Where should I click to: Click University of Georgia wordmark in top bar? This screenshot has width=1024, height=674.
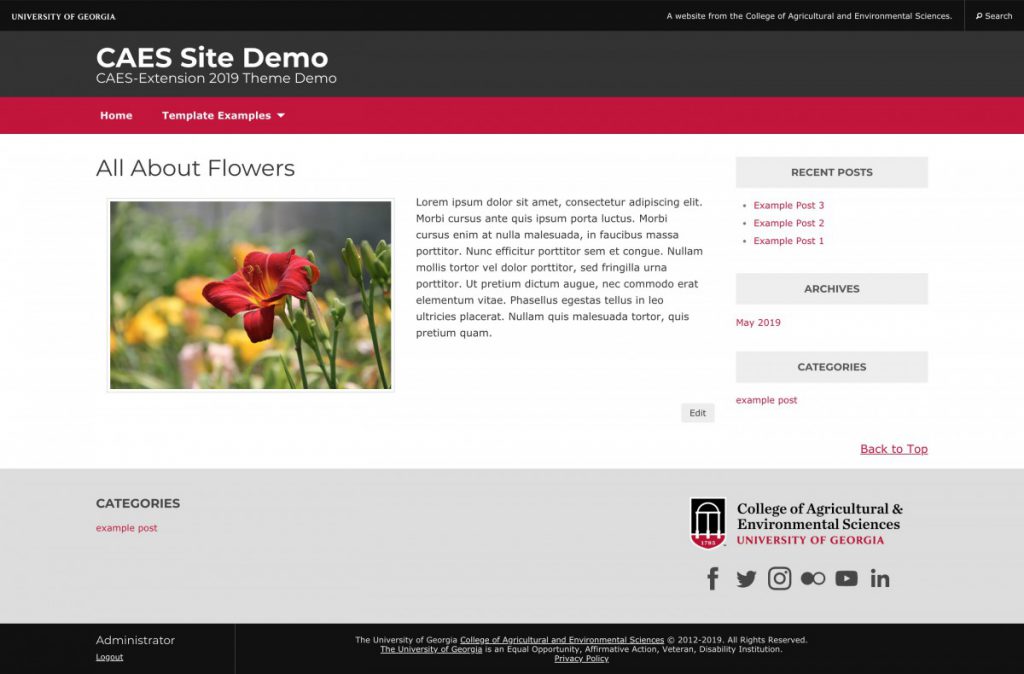point(63,16)
